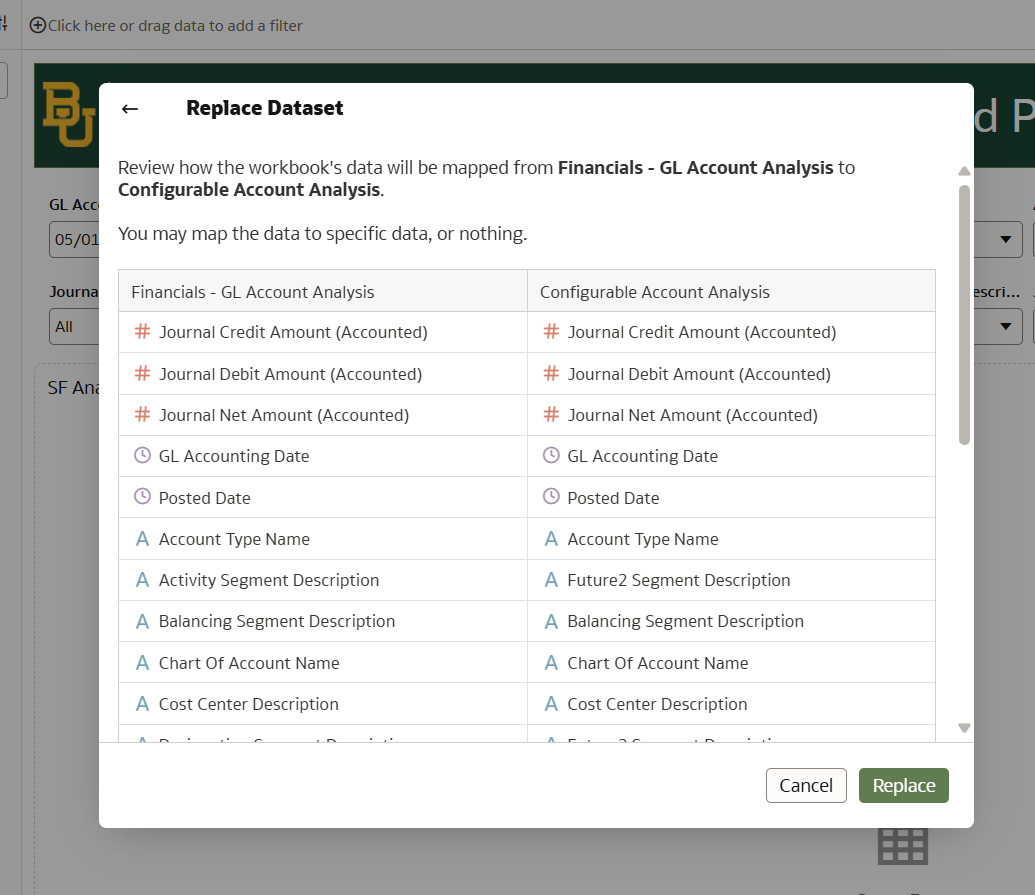Click clock icon of source GL Accounting Date
The width and height of the screenshot is (1035, 895).
(142, 455)
